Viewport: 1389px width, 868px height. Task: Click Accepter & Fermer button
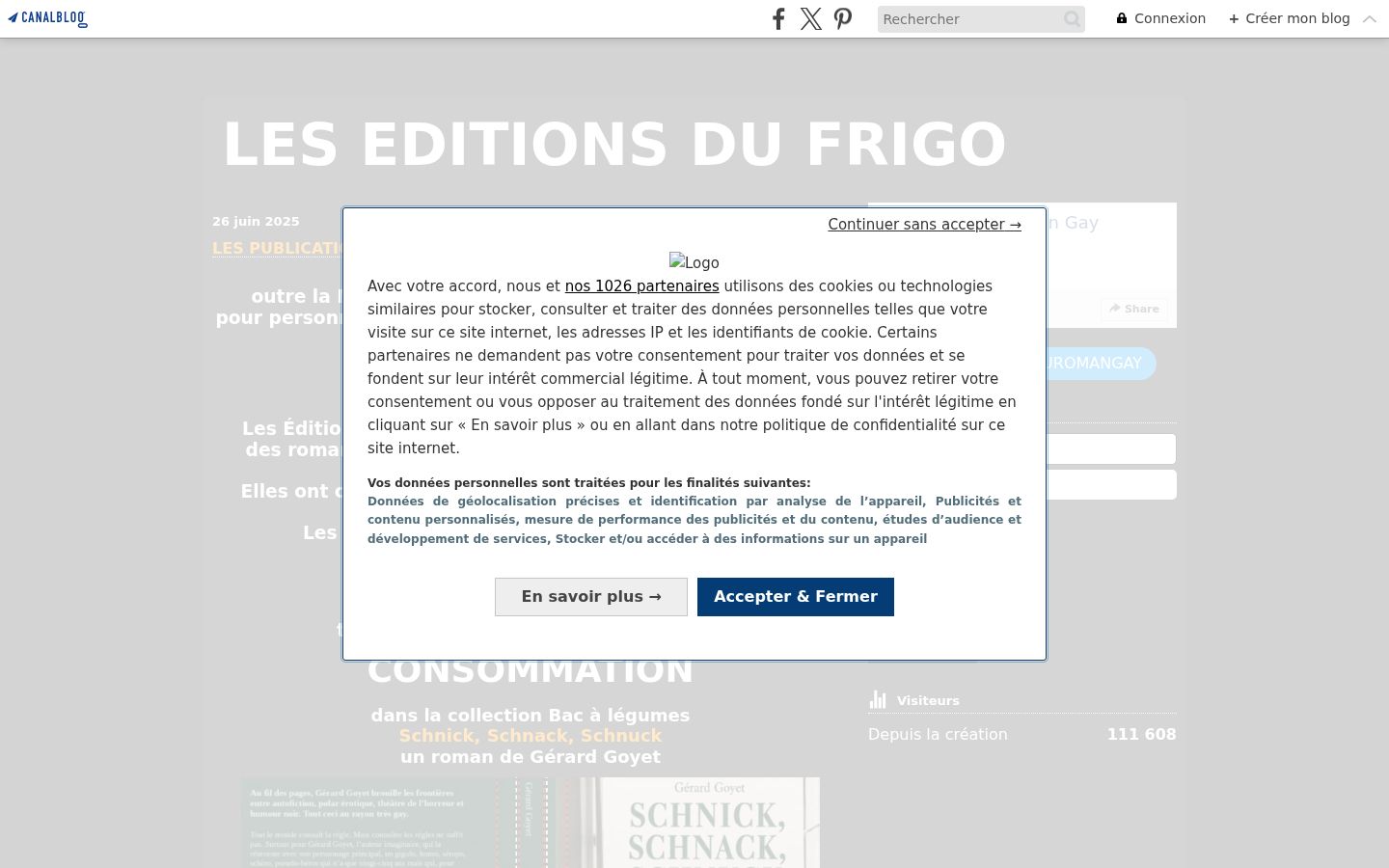(796, 597)
